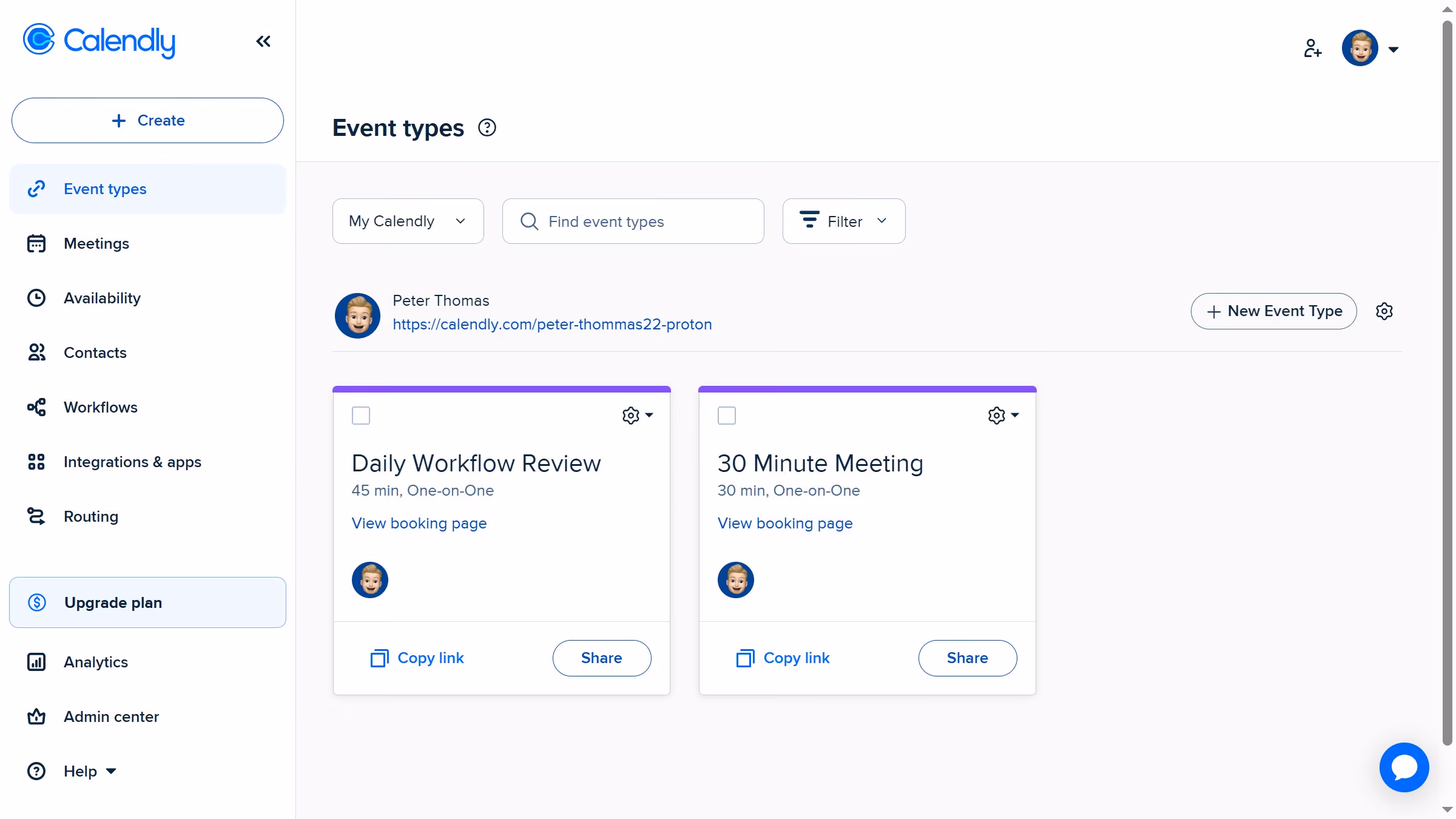1456x819 pixels.
Task: Check the Daily Workflow Review checkbox
Action: pos(361,416)
